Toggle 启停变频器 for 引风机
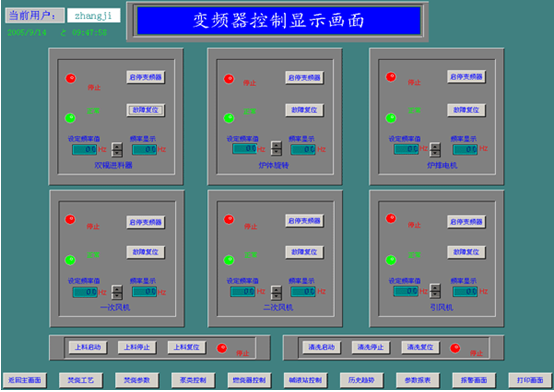This screenshot has height=392, width=554. coord(466,222)
